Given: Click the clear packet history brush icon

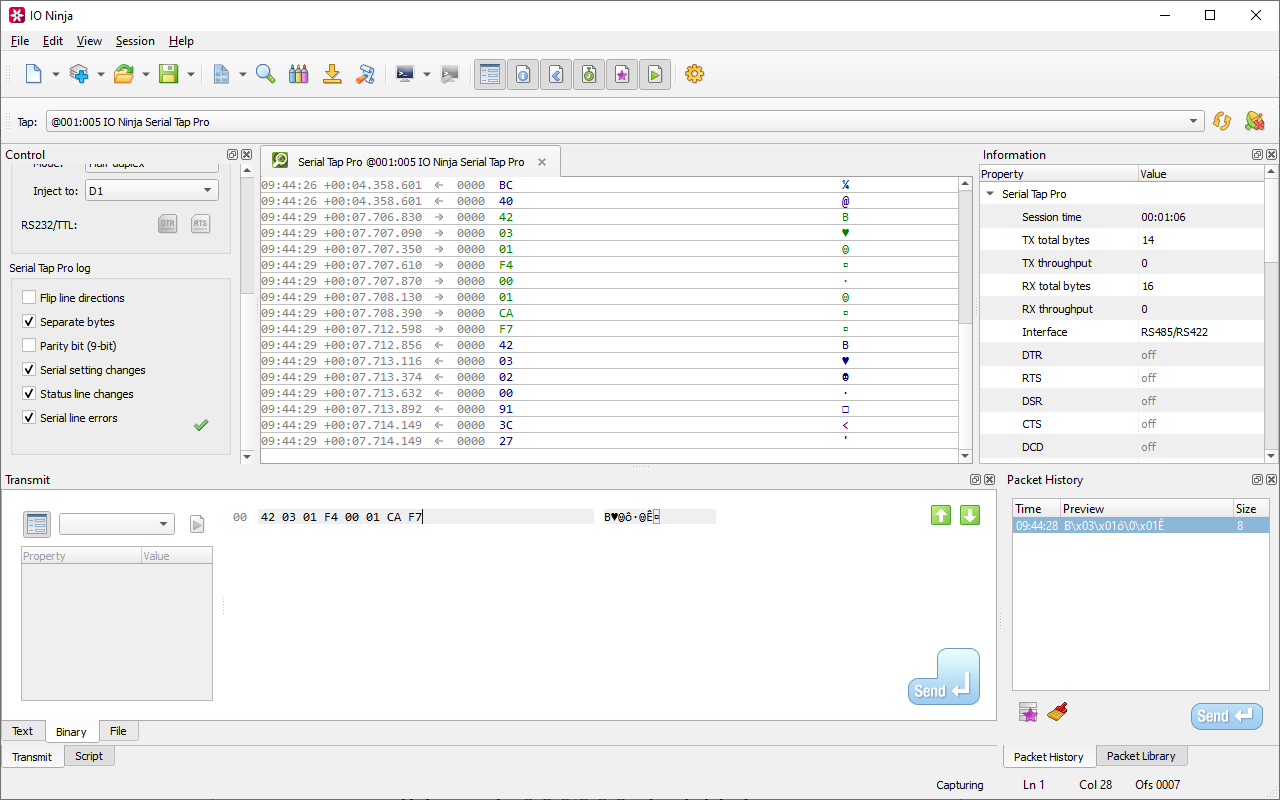Looking at the screenshot, I should [x=1057, y=712].
